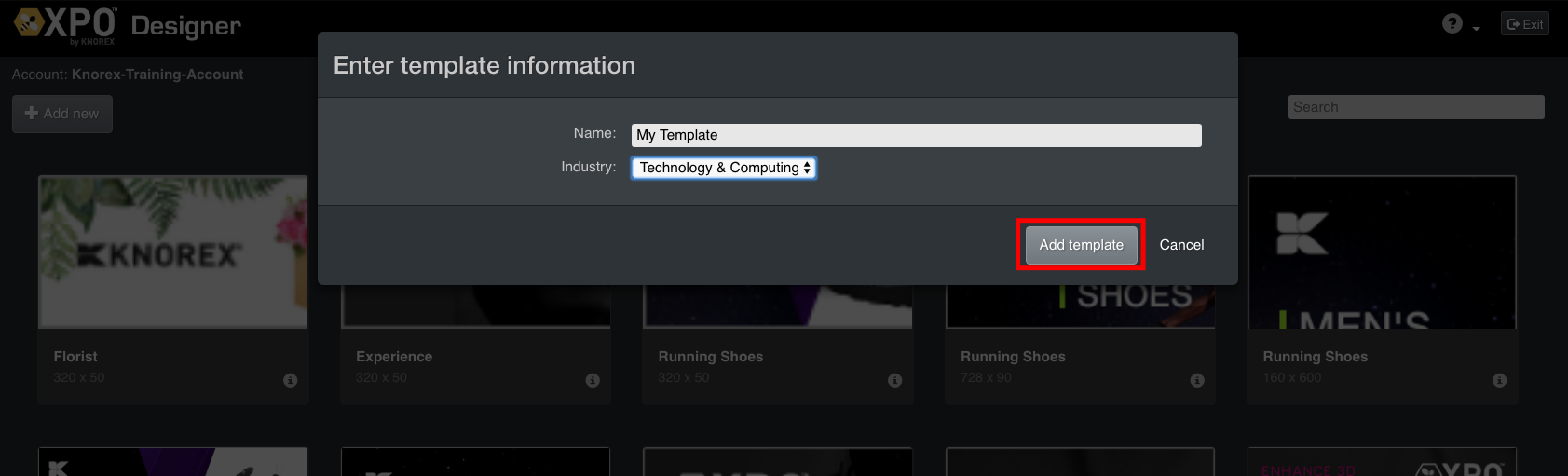Viewport: 1568px width, 476px height.
Task: Click the template Name input field
Action: (916, 135)
